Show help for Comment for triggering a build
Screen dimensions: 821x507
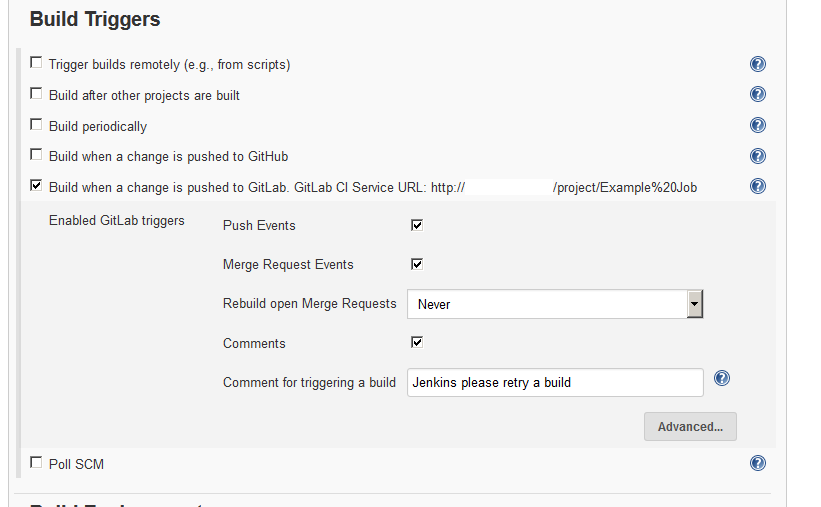(x=722, y=378)
